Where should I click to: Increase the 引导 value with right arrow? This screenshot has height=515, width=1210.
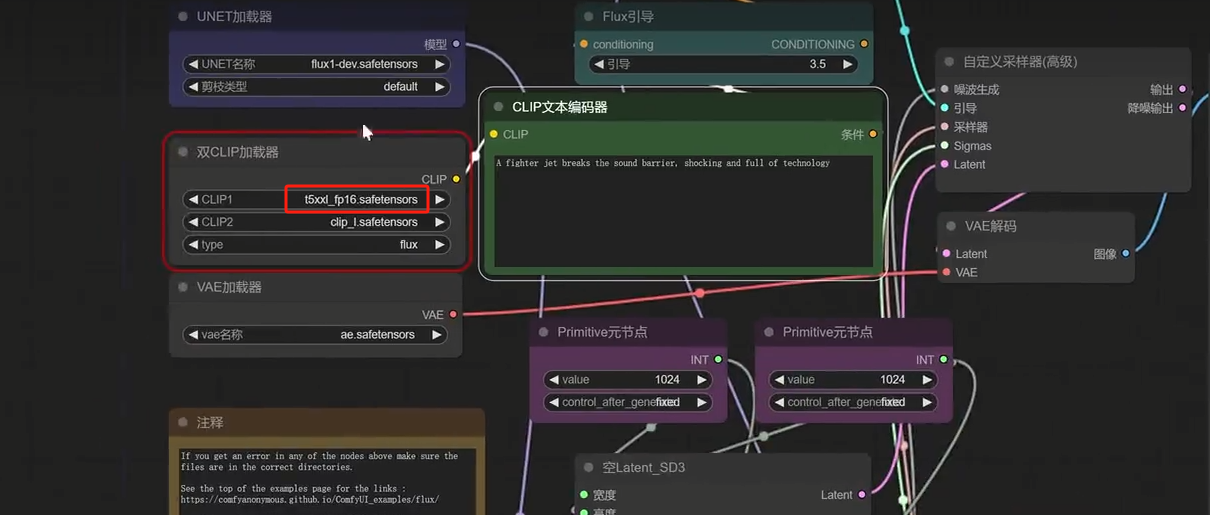pos(847,64)
